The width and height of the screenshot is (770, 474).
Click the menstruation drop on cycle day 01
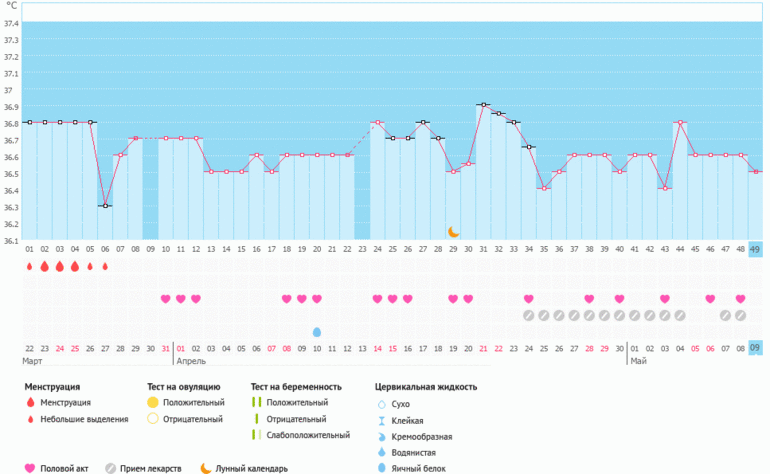[29, 267]
